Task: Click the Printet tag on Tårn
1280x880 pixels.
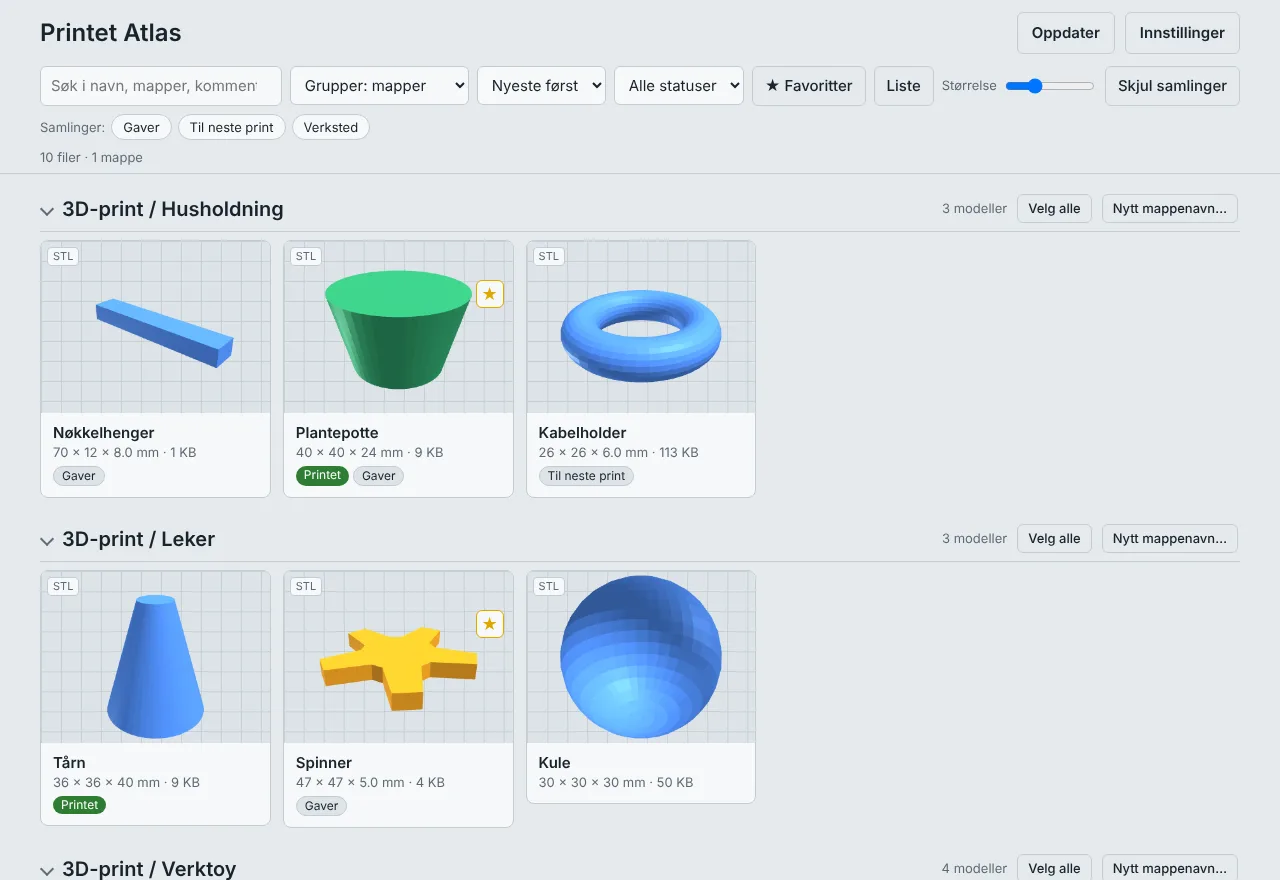Action: point(80,805)
